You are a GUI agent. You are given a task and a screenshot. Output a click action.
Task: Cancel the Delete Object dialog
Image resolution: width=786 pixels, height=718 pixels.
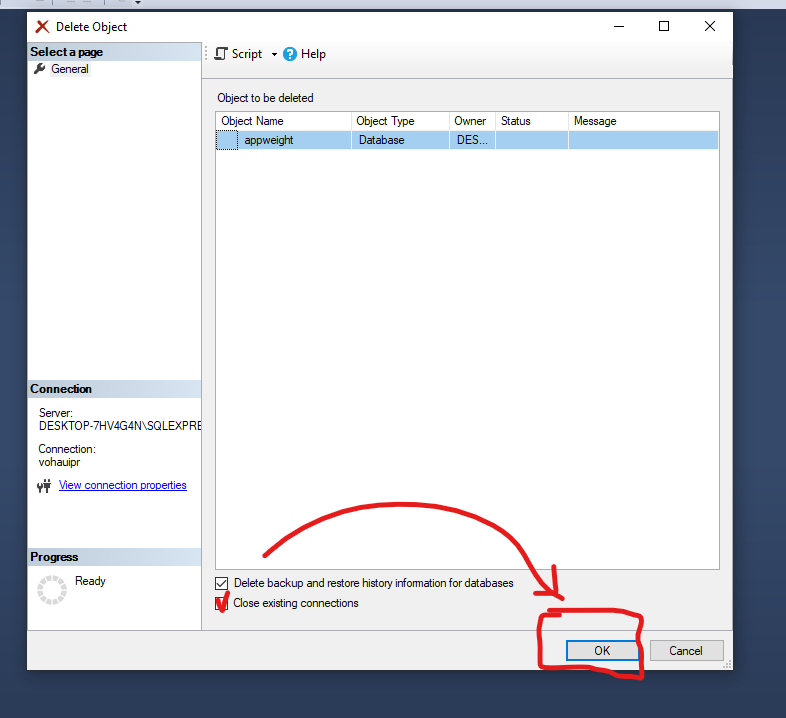click(686, 650)
